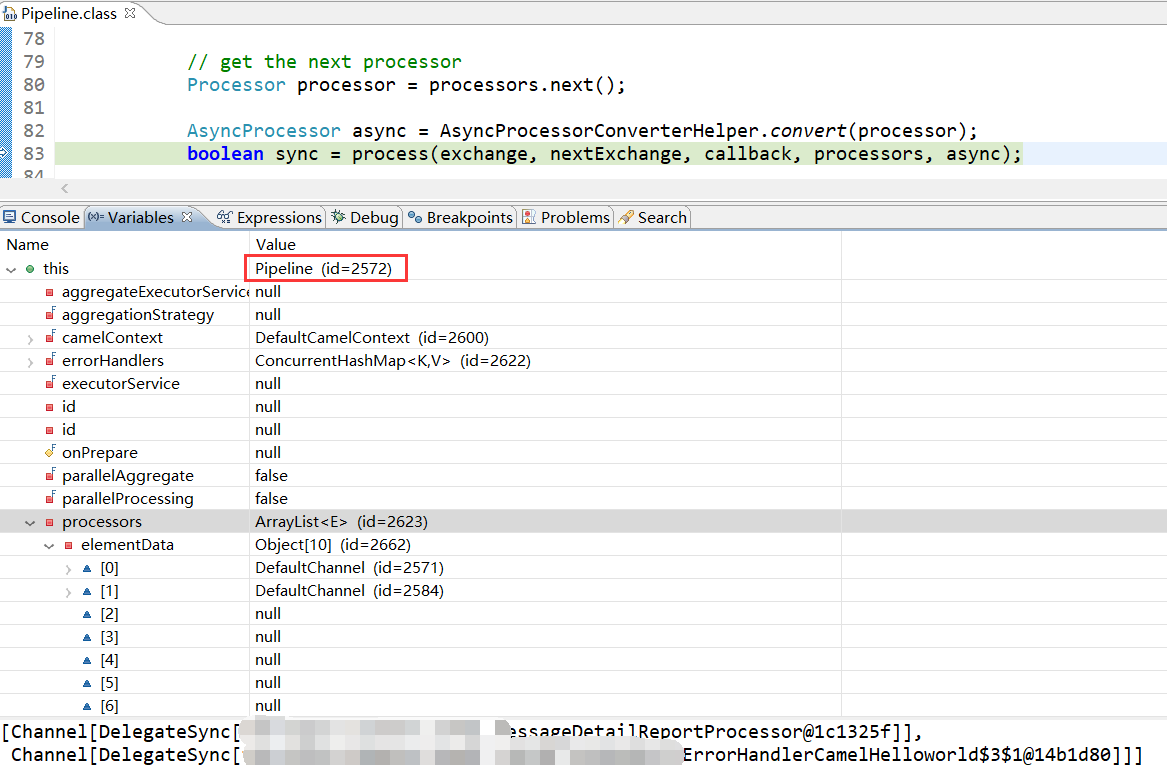Click the Console tab icon
Screen dimensions: 1167x772
[10, 217]
